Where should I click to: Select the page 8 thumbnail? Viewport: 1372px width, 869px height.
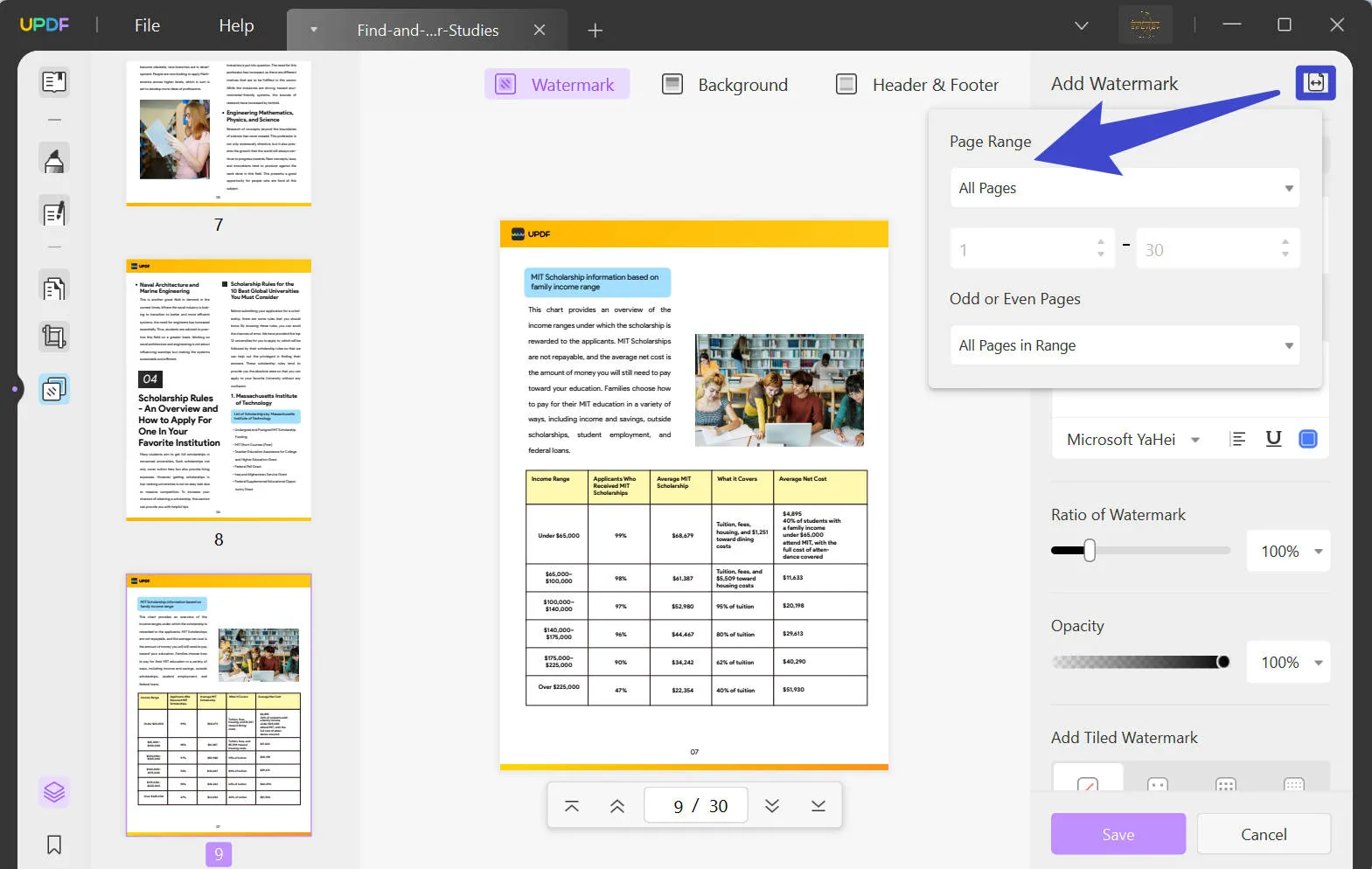pos(219,390)
